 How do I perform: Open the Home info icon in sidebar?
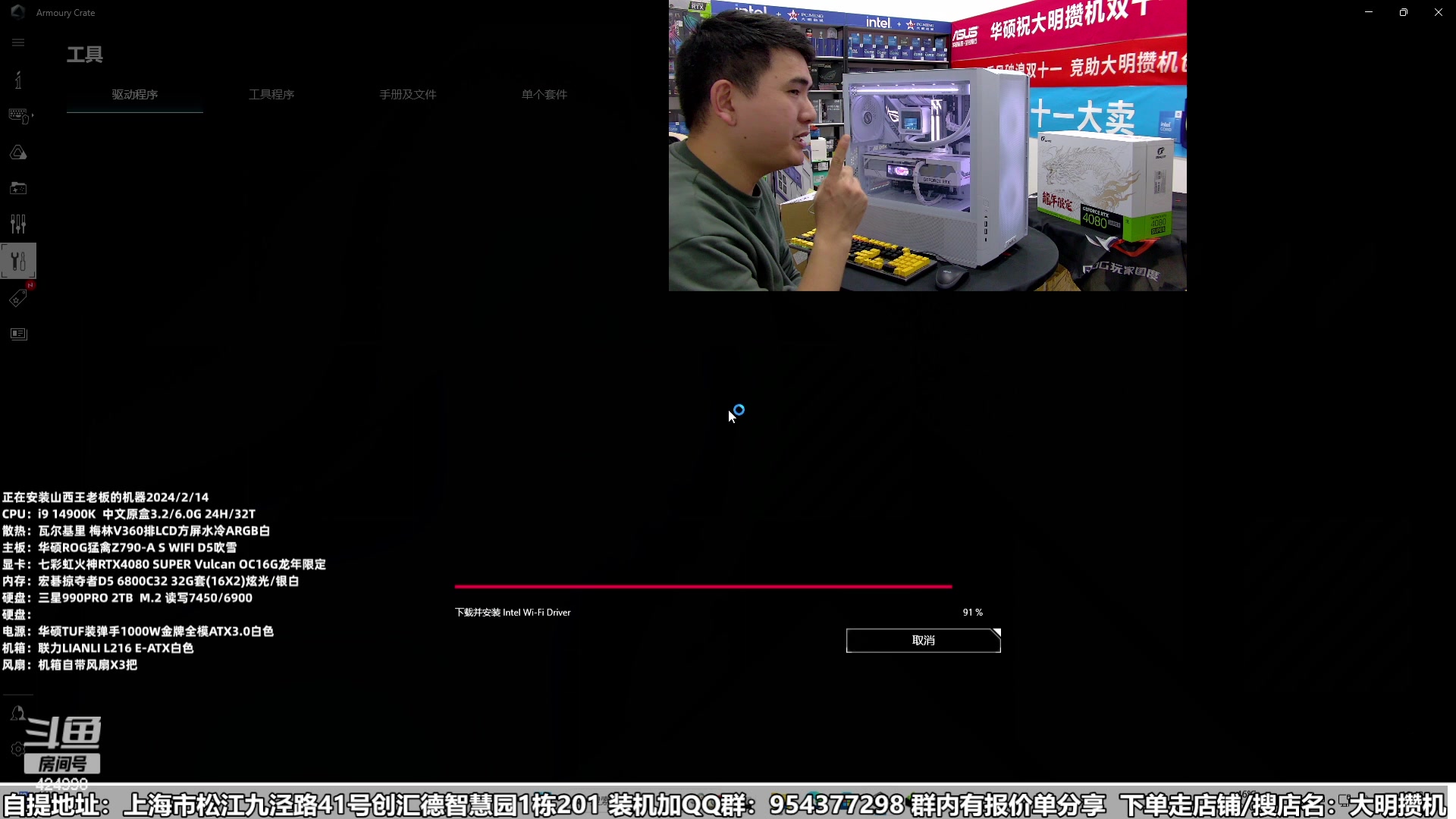coord(18,80)
